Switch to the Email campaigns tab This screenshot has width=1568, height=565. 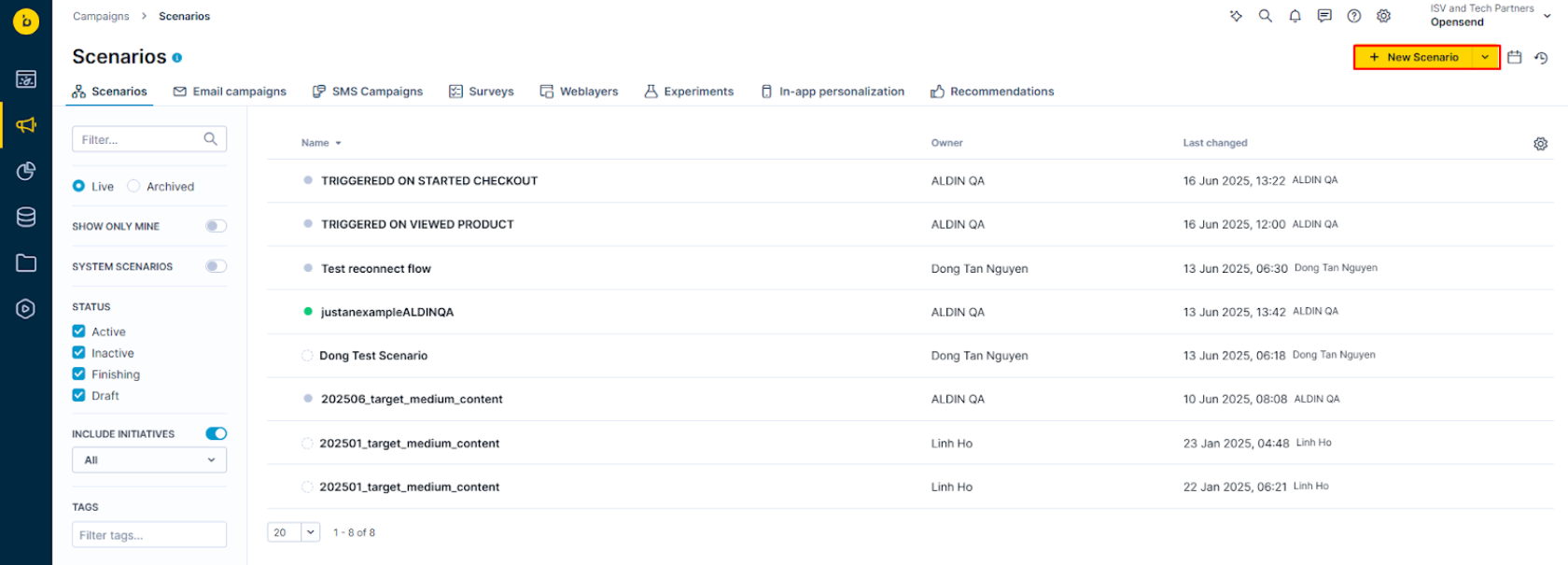click(x=230, y=92)
